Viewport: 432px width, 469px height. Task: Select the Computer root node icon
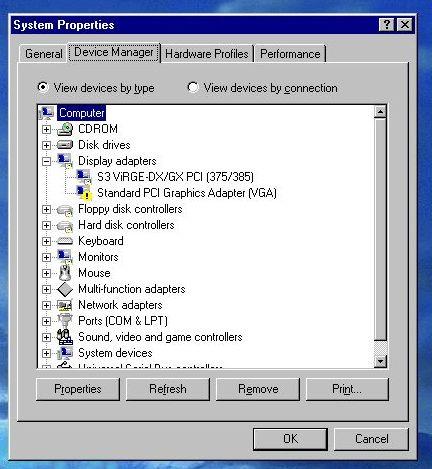click(46, 113)
